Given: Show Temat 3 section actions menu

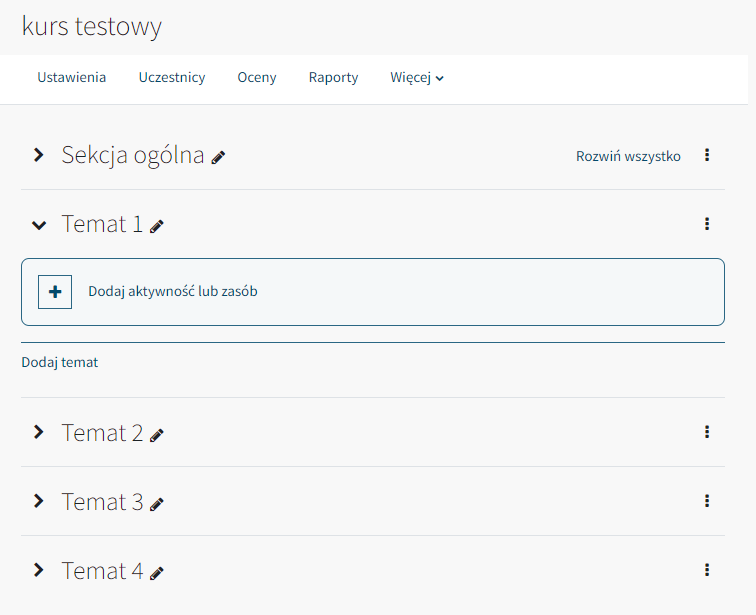Looking at the screenshot, I should [707, 501].
